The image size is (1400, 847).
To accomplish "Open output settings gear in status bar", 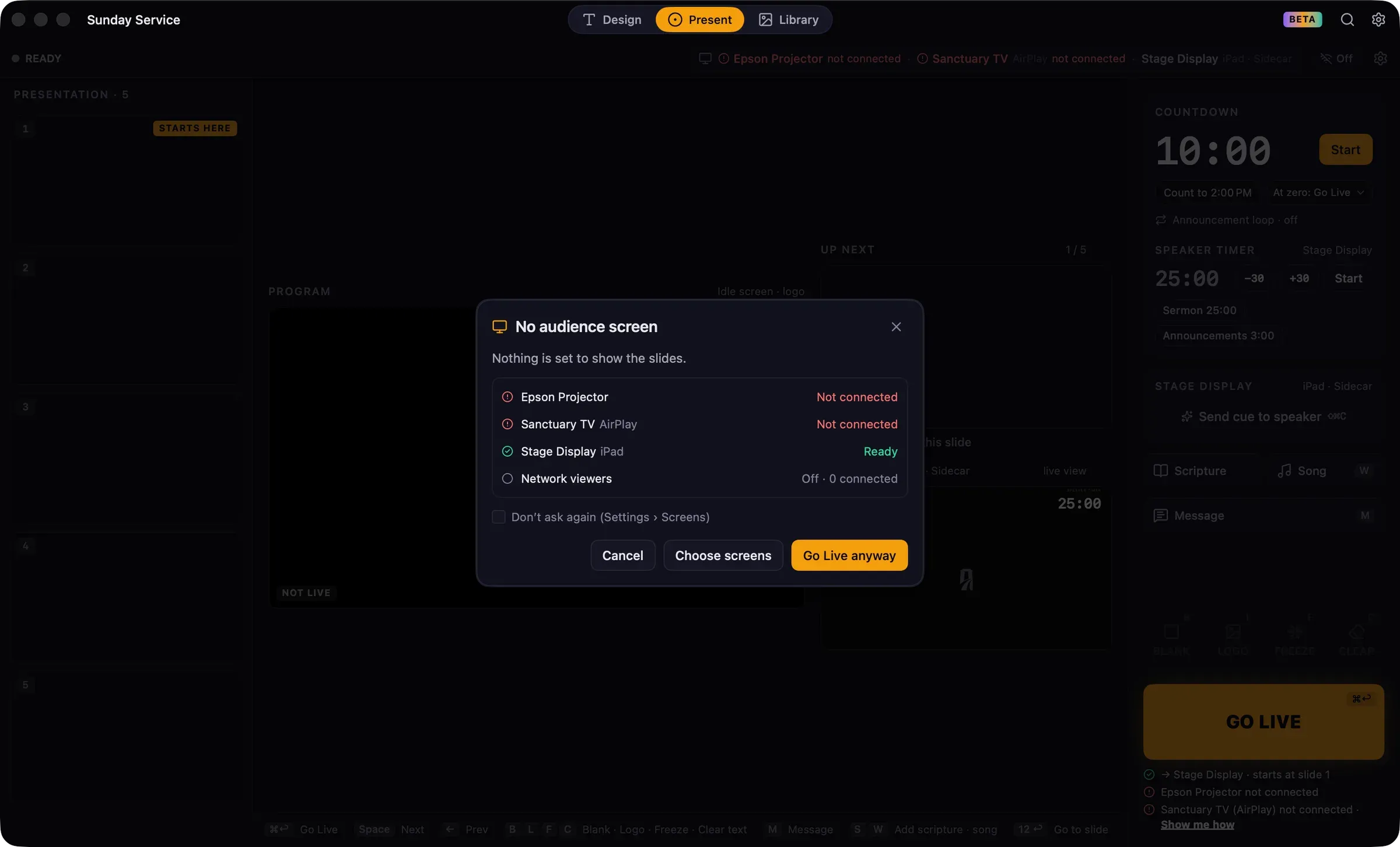I will tap(1380, 58).
